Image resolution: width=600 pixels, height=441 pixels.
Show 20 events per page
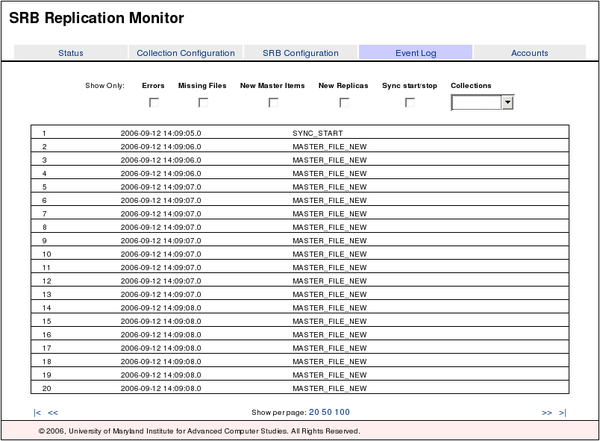tap(313, 412)
